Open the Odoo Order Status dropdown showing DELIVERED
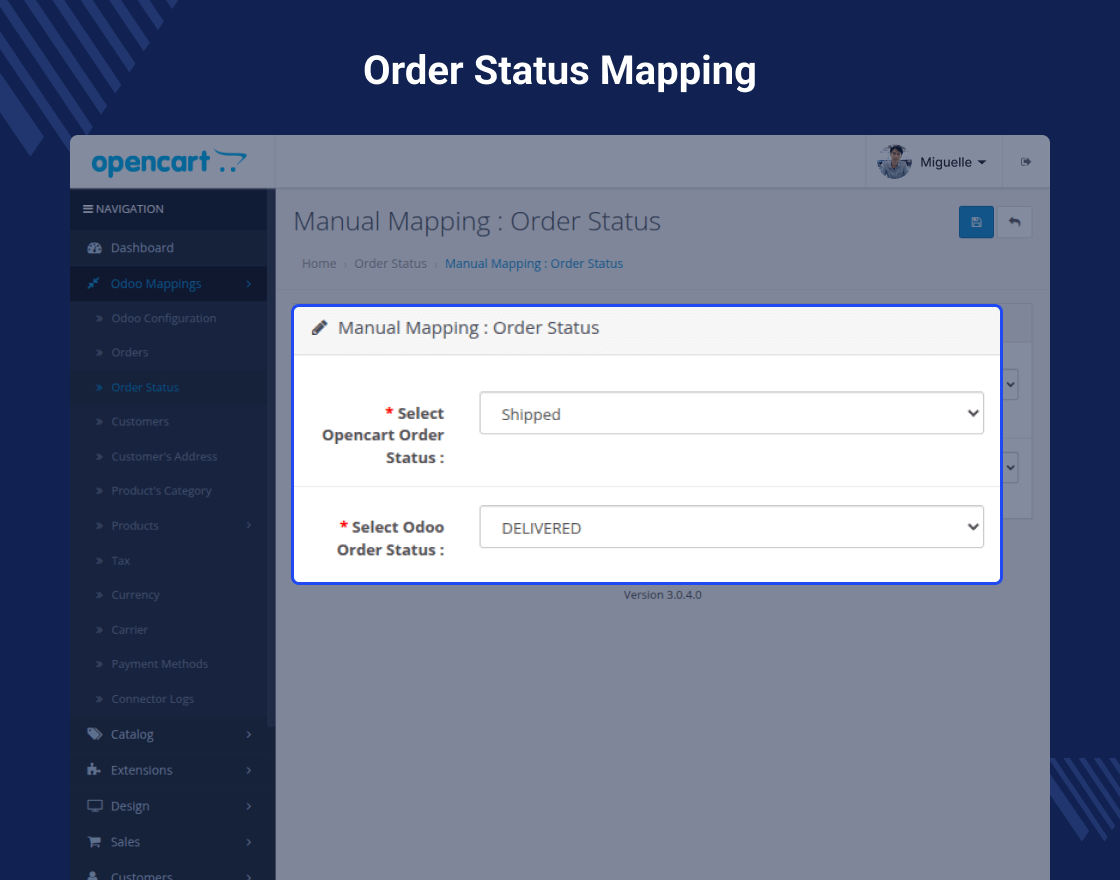 [731, 527]
